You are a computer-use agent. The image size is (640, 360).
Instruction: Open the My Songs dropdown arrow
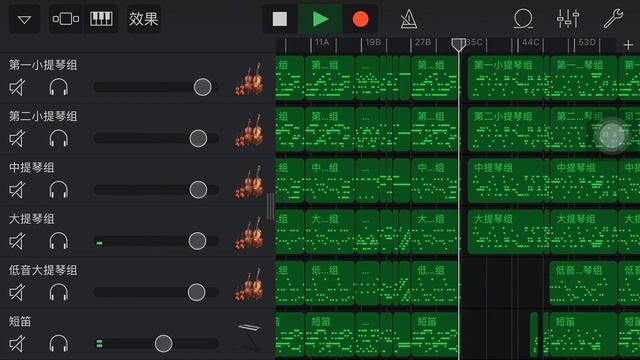(x=24, y=19)
